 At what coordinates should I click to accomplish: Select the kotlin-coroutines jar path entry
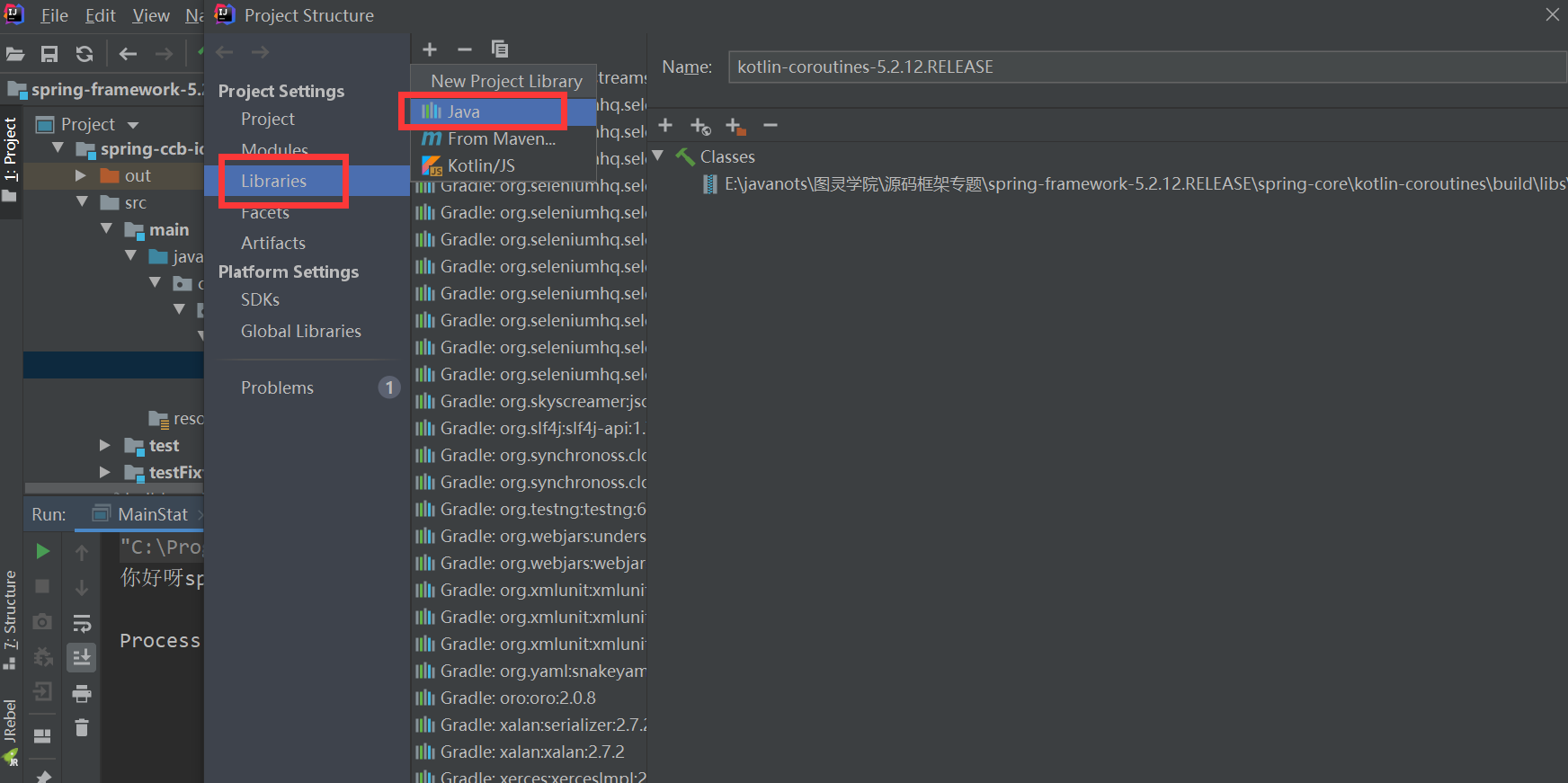point(1133,184)
